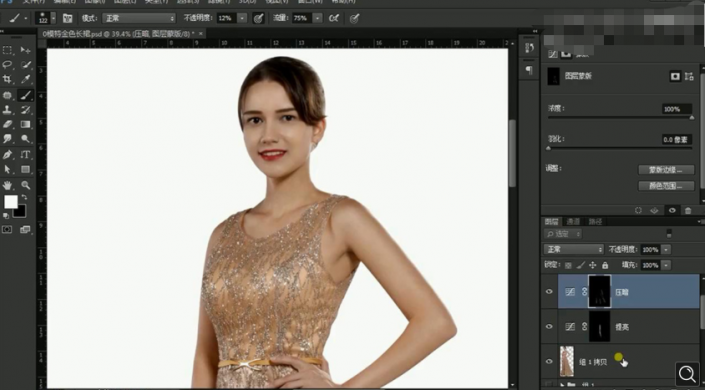Change the screen mode
The height and width of the screenshot is (390, 705).
[x=25, y=230]
